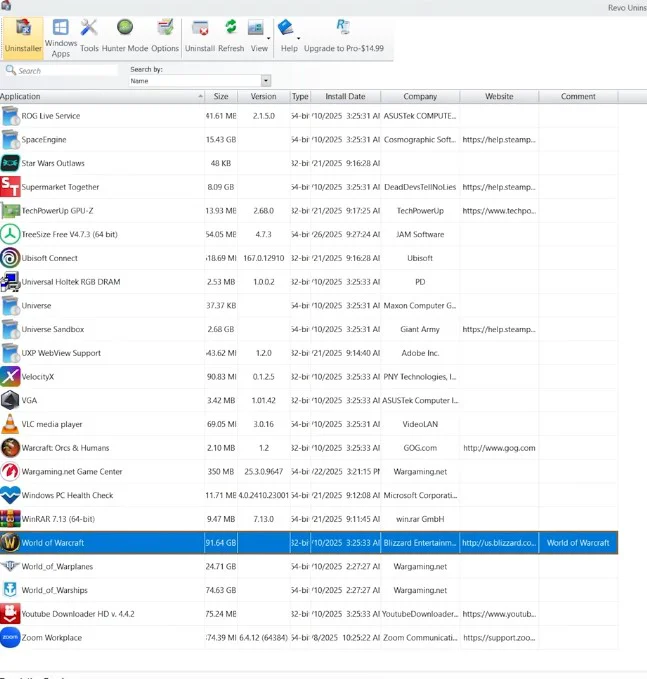647x679 pixels.
Task: Click inside the Search text field
Action: [x=65, y=71]
